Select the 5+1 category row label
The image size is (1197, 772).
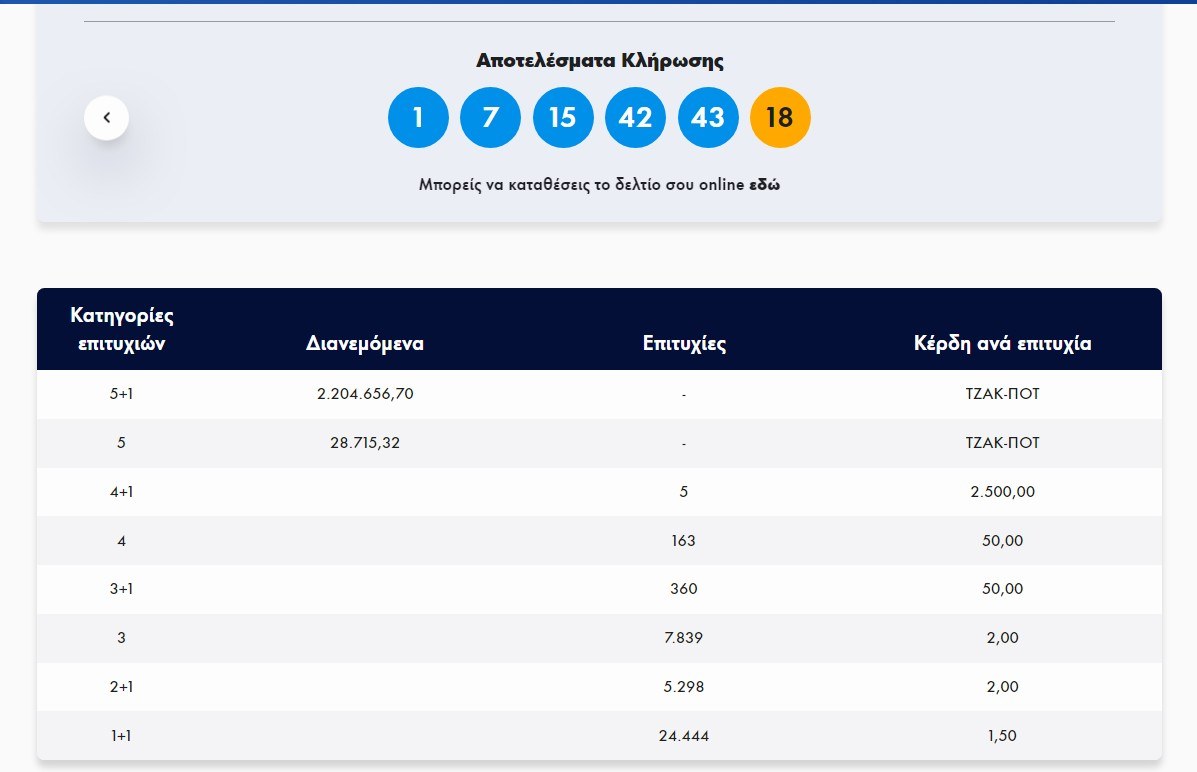pos(121,394)
